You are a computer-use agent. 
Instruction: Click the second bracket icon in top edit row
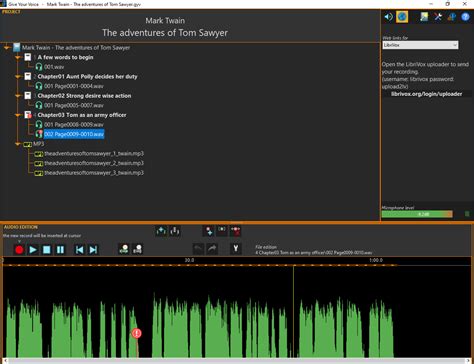(175, 231)
